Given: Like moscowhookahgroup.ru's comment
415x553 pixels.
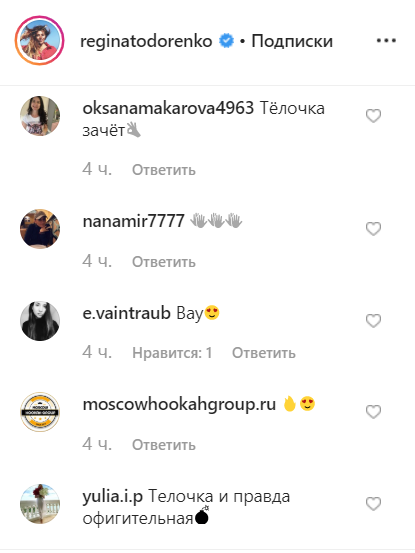Looking at the screenshot, I should click(373, 412).
